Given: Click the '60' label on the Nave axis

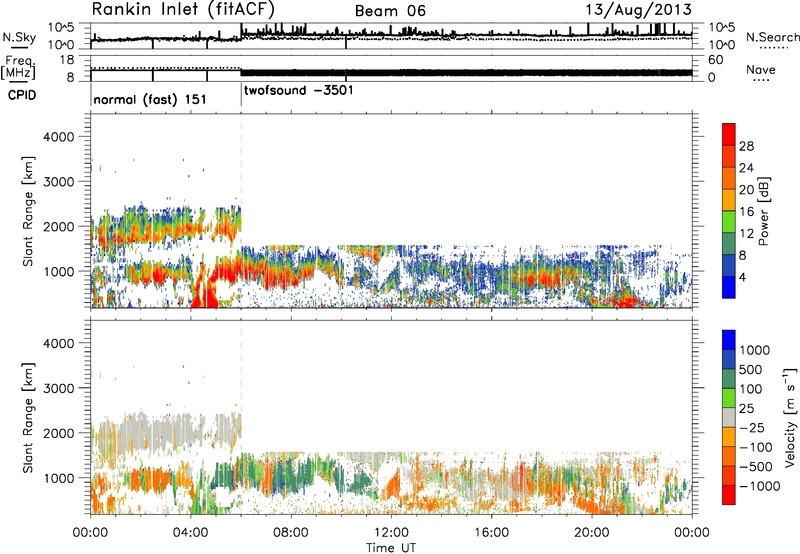Looking at the screenshot, I should pyautogui.click(x=715, y=60).
